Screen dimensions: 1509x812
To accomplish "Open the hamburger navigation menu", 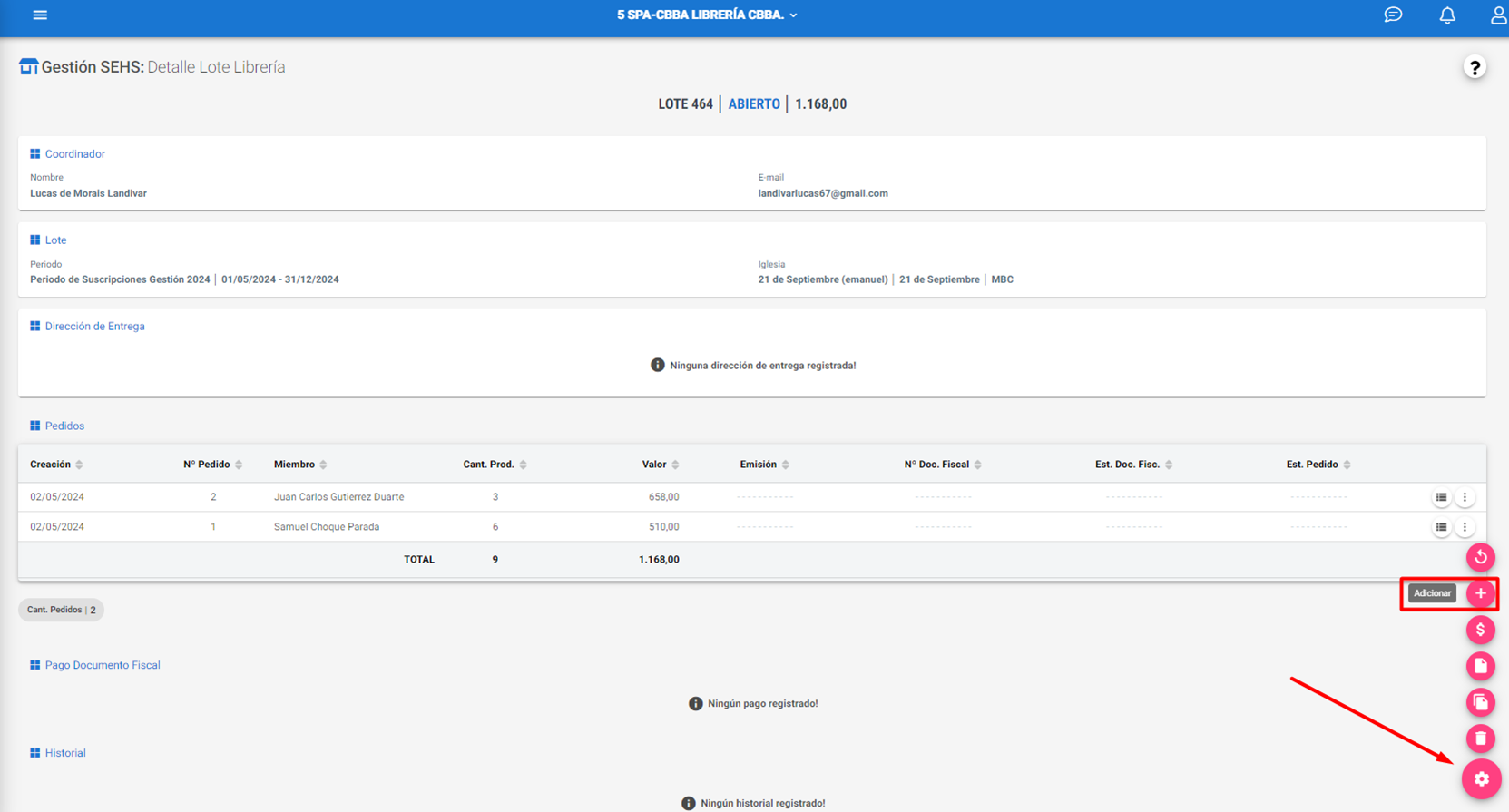I will (x=40, y=15).
